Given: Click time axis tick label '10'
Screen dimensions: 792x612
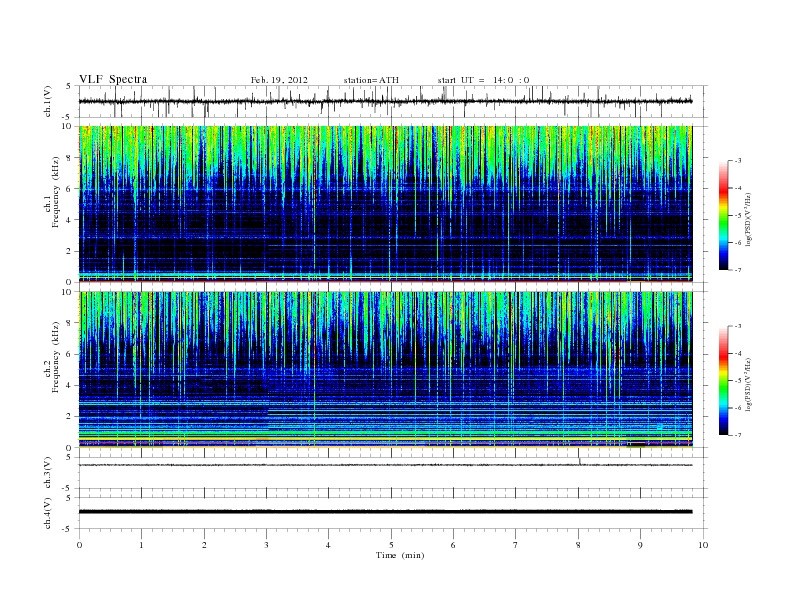Looking at the screenshot, I should (x=703, y=545).
